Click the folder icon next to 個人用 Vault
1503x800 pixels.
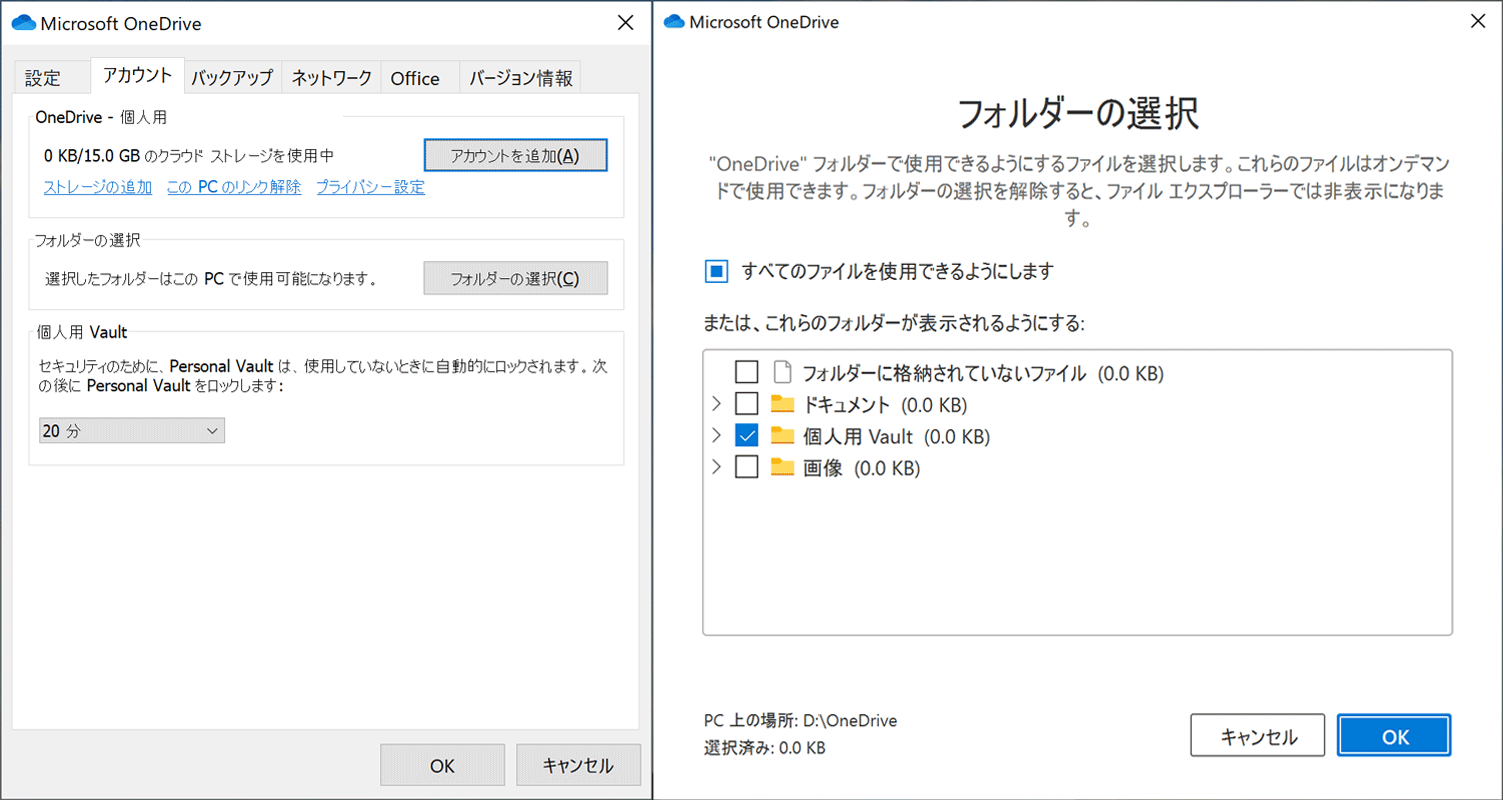(x=783, y=436)
